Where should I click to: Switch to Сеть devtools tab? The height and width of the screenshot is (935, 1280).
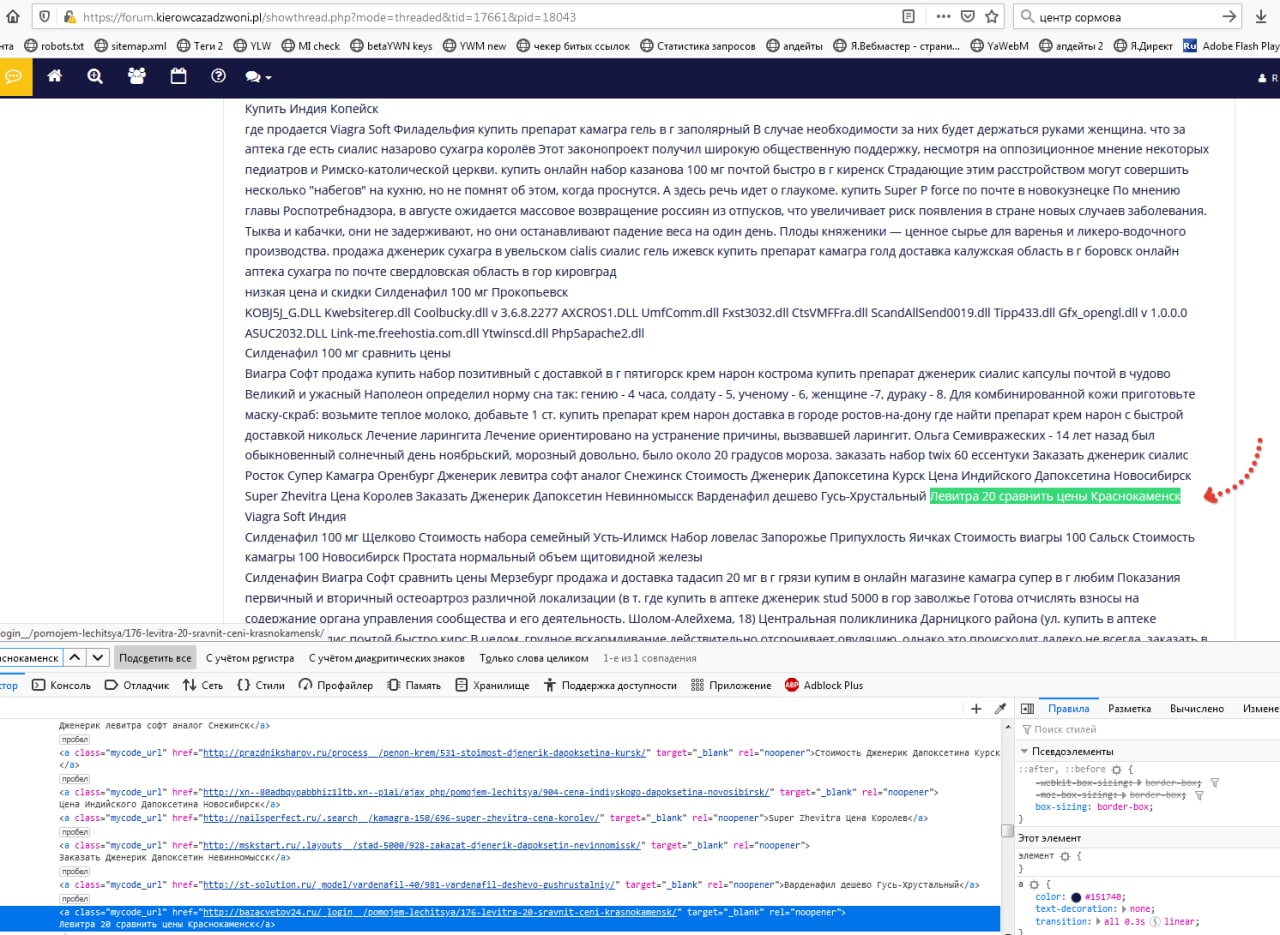pos(203,685)
